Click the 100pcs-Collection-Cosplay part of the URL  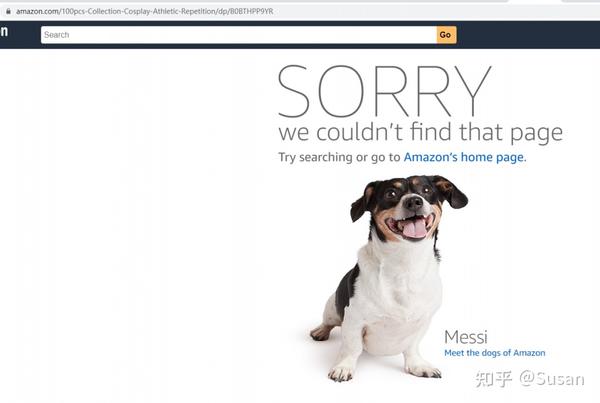pyautogui.click(x=106, y=11)
